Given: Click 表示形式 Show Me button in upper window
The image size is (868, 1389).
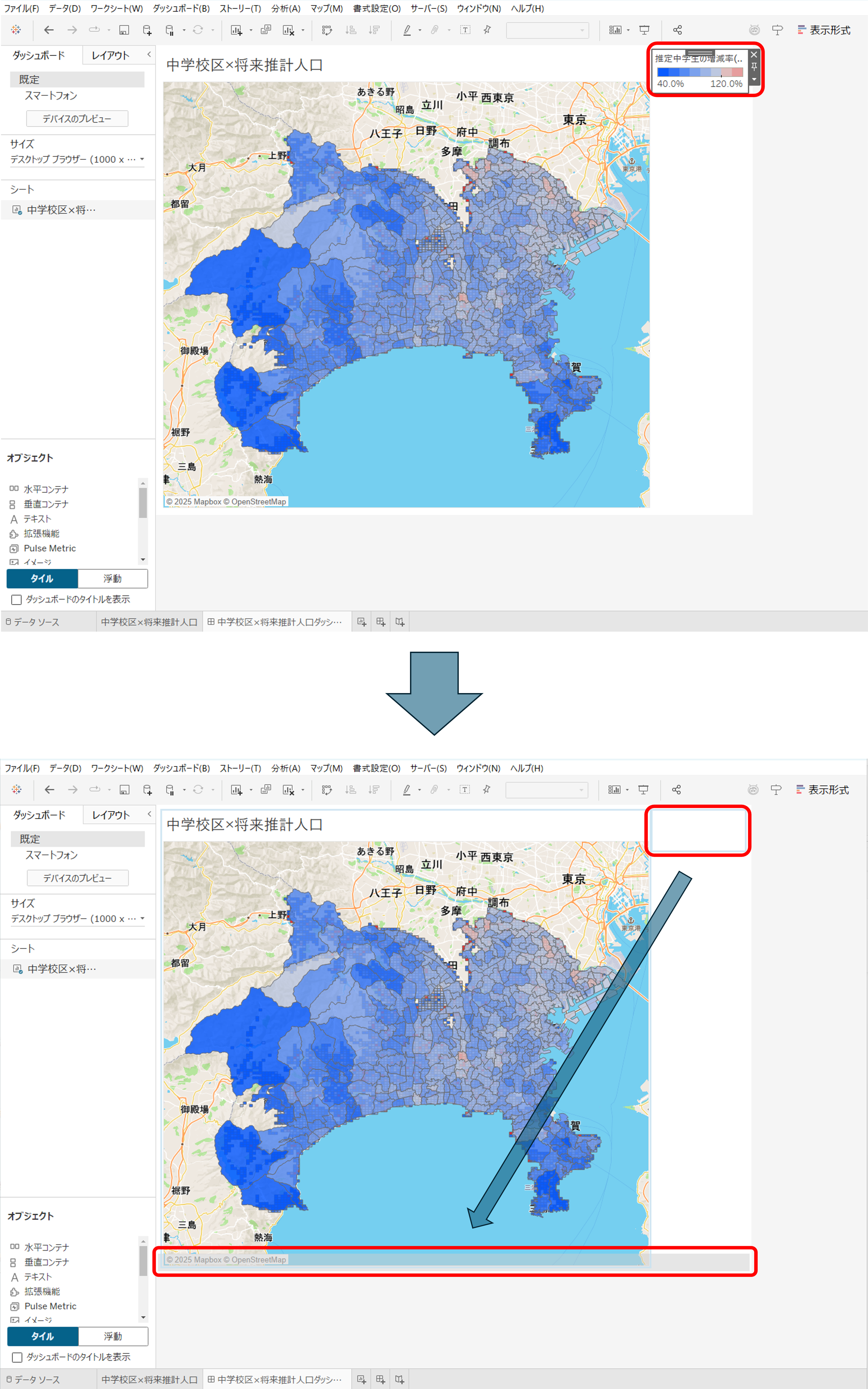Looking at the screenshot, I should click(824, 30).
